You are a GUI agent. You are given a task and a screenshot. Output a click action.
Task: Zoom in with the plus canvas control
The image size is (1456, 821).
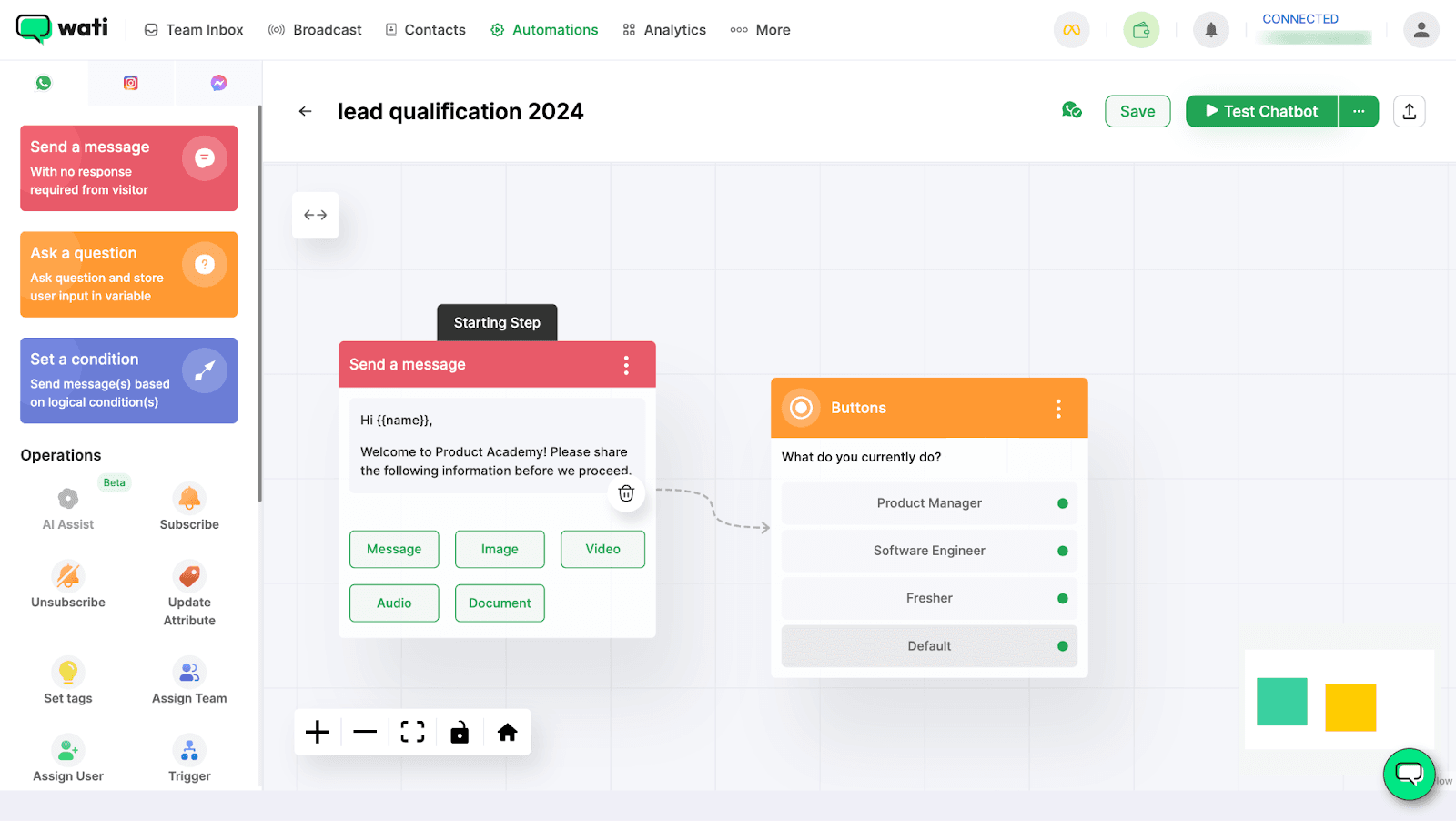[318, 733]
